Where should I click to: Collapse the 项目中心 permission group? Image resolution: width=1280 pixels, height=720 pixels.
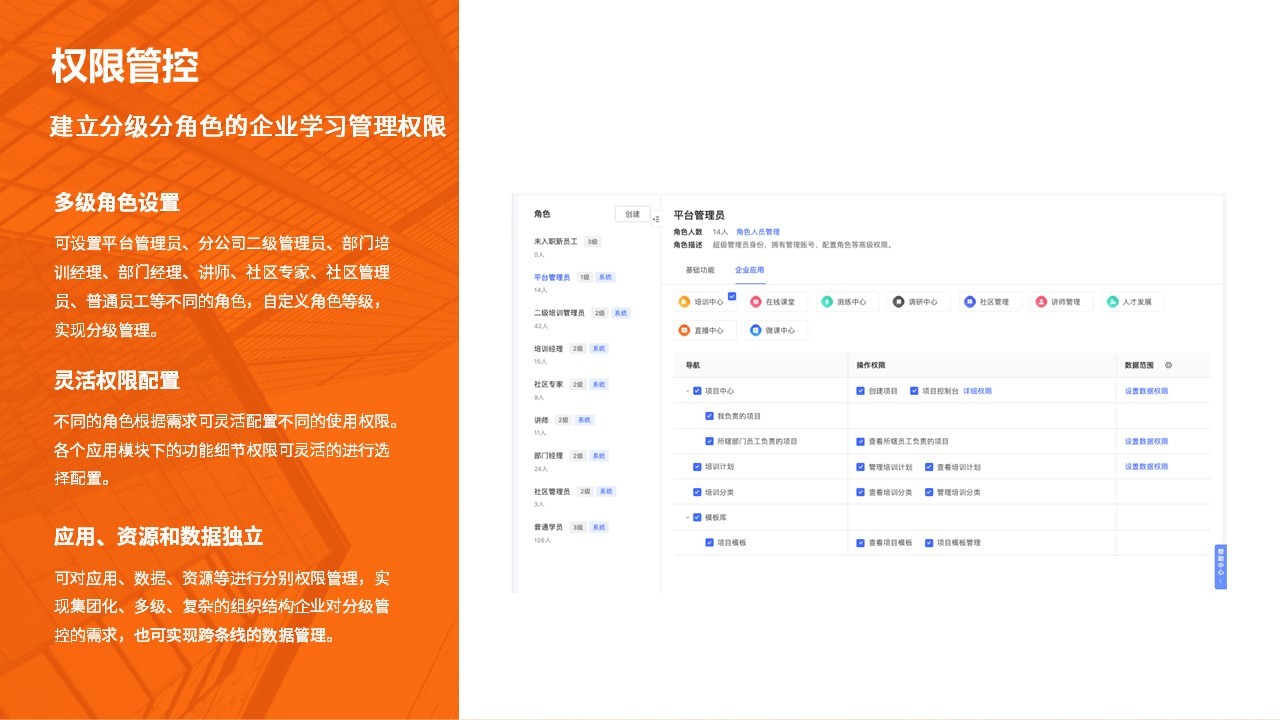(687, 391)
